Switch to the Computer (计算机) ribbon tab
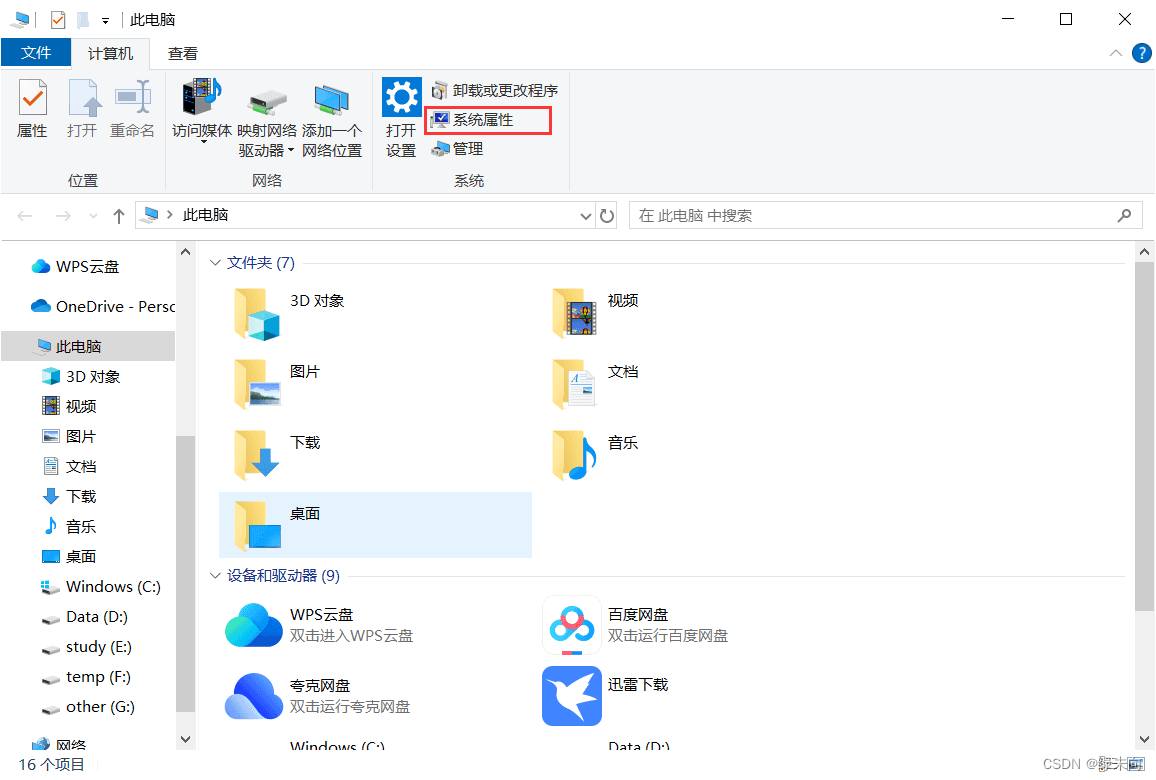The image size is (1156, 780). point(111,53)
